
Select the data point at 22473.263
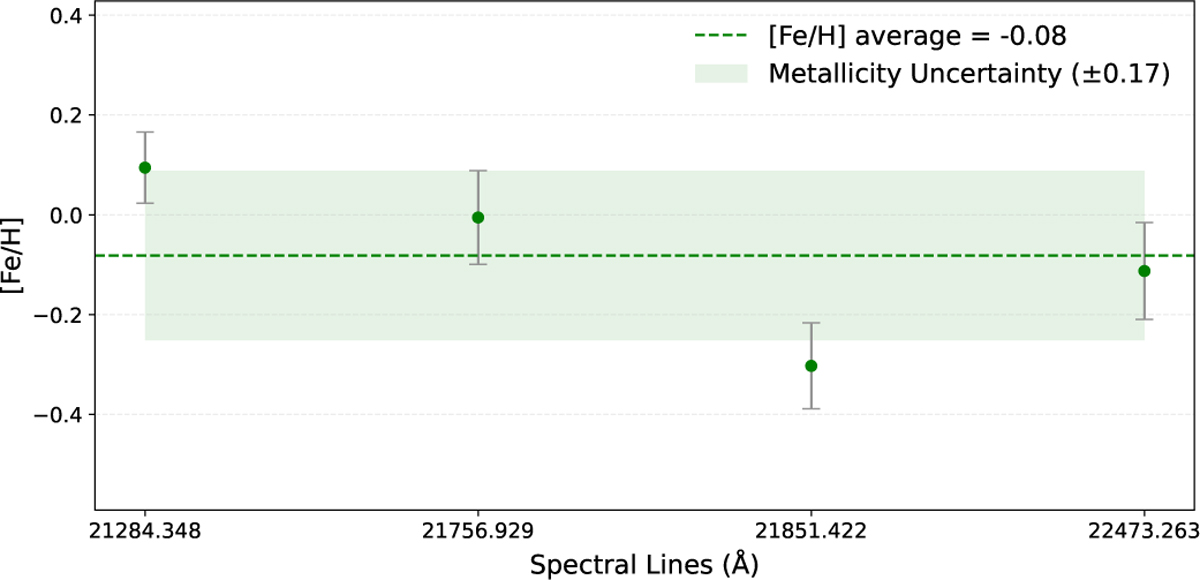(x=1144, y=271)
